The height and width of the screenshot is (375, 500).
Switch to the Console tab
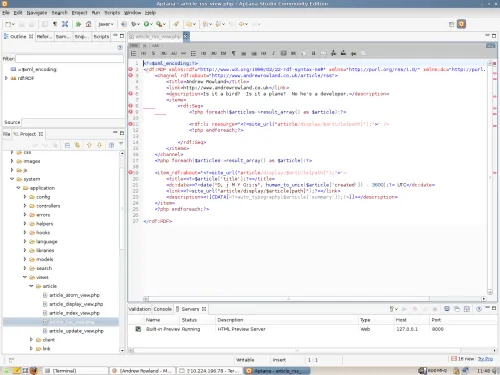[162, 309]
